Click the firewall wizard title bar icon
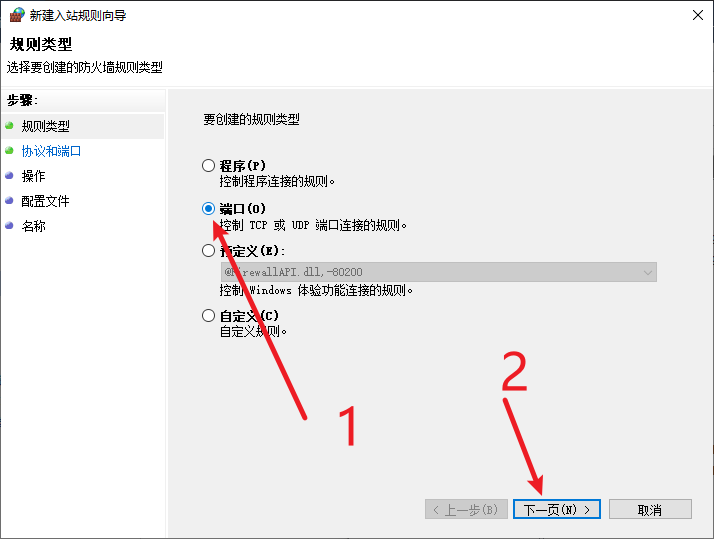The image size is (714, 539). pos(17,15)
